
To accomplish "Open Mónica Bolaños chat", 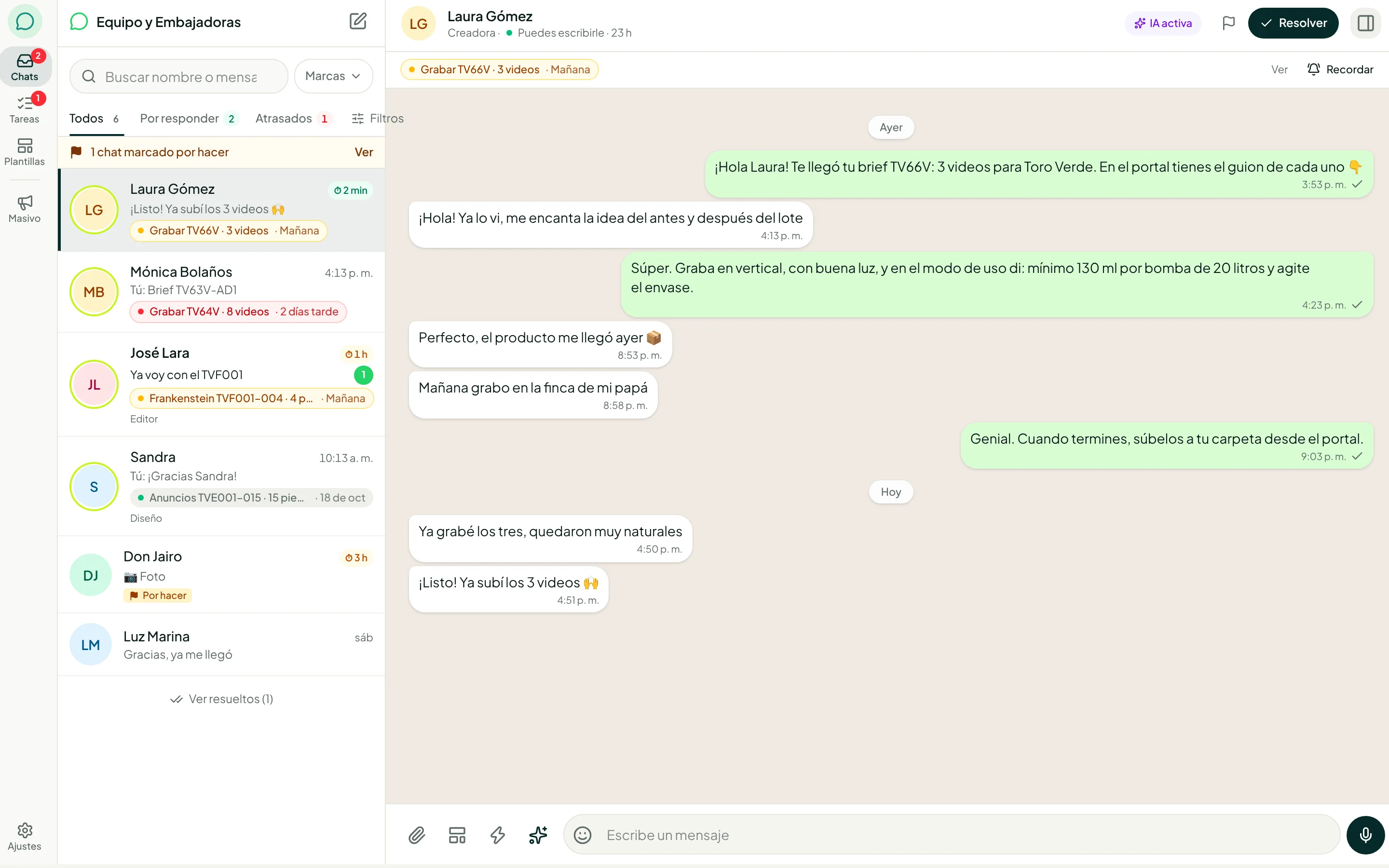I will 221,292.
